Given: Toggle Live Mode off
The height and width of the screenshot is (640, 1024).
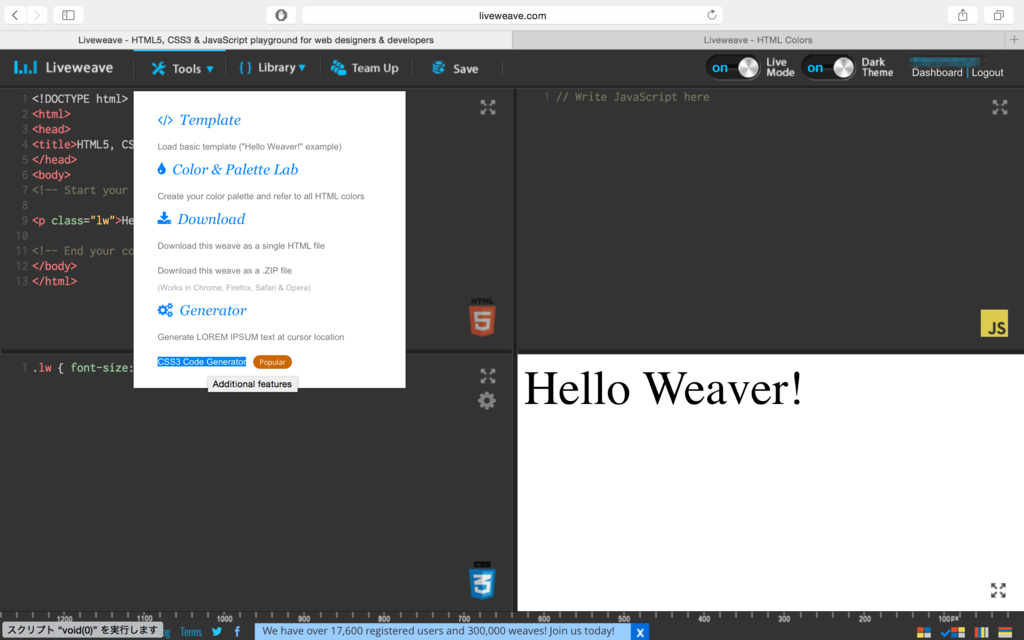Looking at the screenshot, I should [733, 66].
